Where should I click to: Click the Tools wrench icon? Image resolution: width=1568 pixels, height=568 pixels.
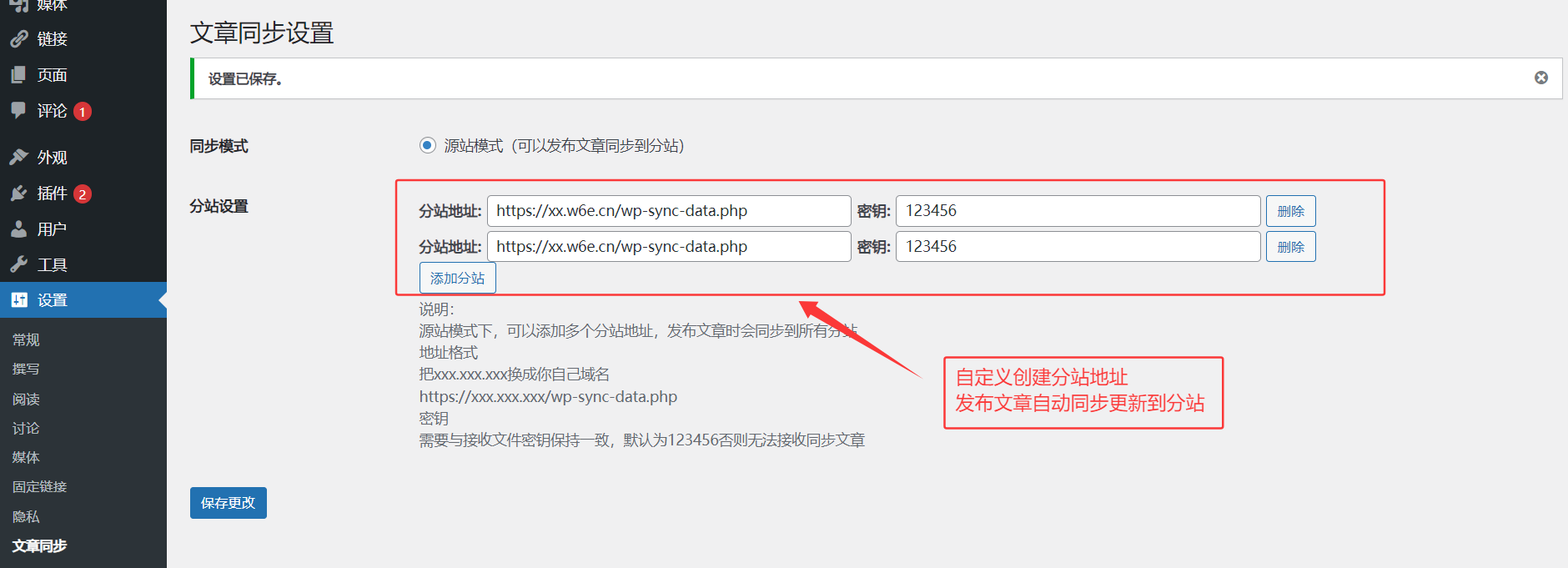(x=18, y=265)
